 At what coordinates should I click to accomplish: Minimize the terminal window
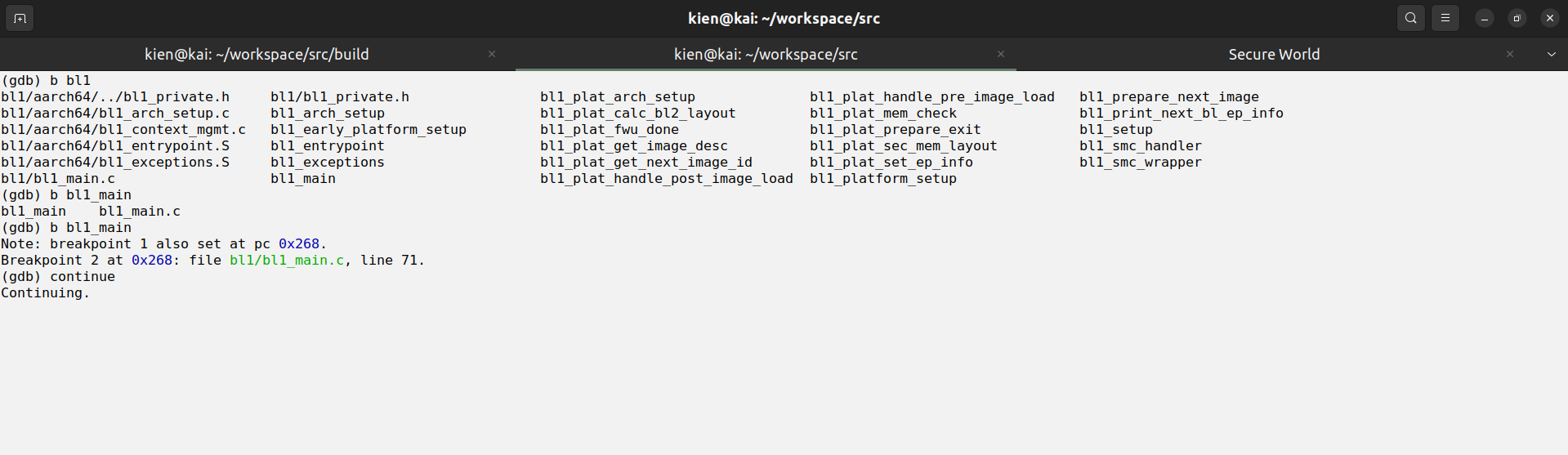point(1484,18)
